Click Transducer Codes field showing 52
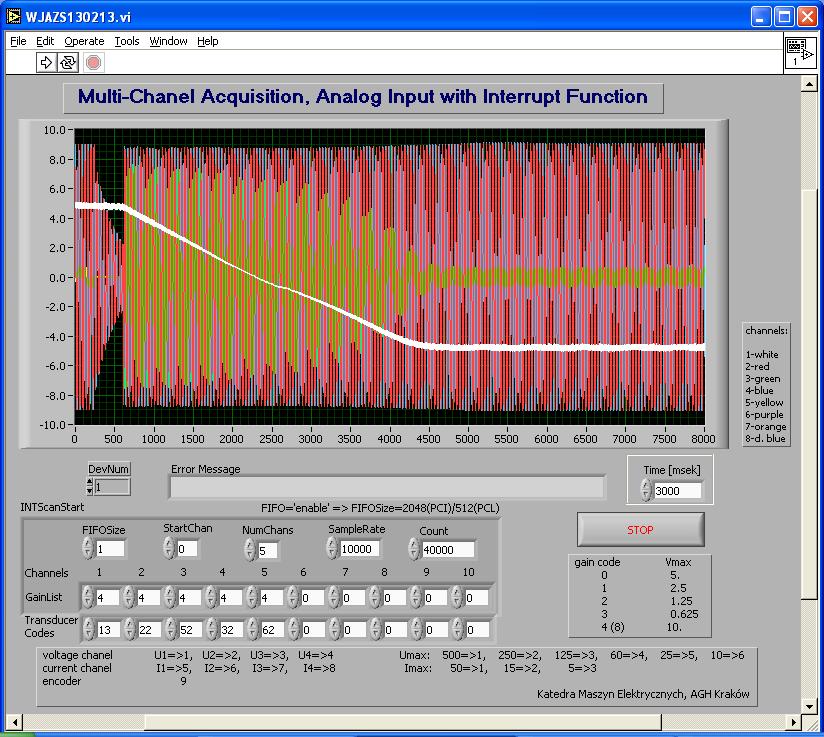Viewport: 824px width, 737px height. click(x=191, y=629)
